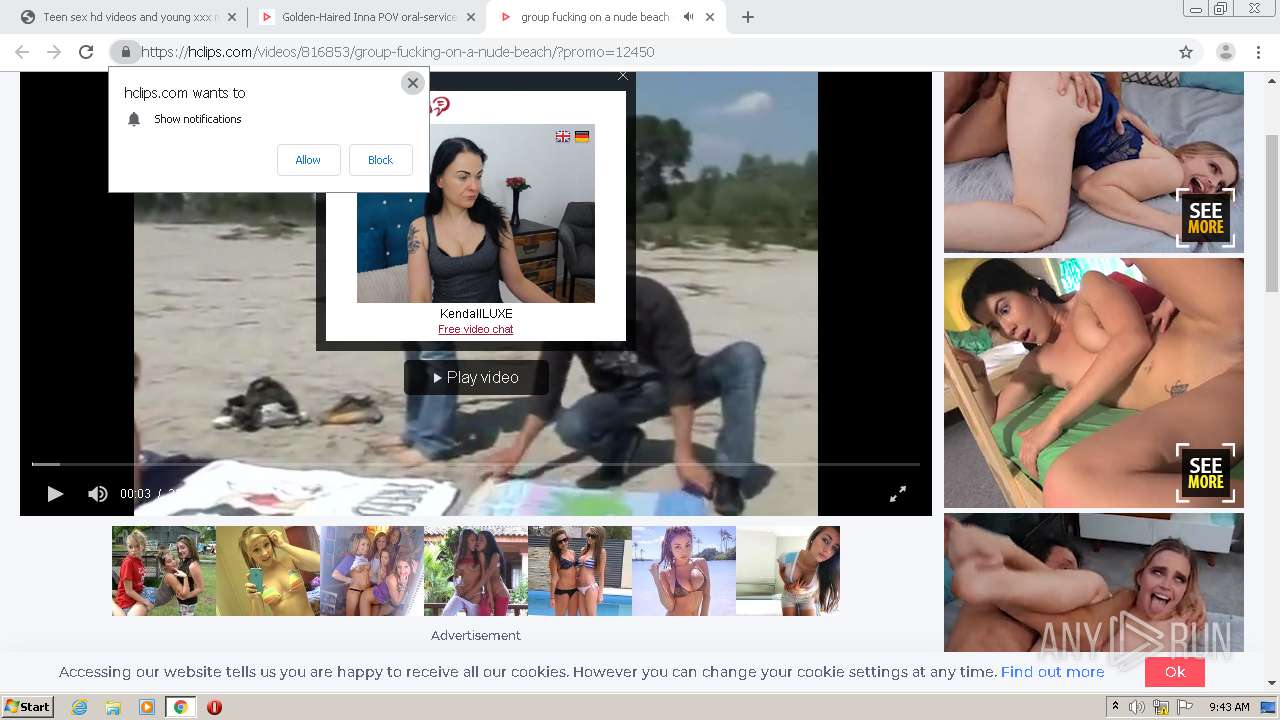This screenshot has height=720, width=1280.
Task: Open the ad thumbnail beside the blue pool
Action: click(580, 571)
